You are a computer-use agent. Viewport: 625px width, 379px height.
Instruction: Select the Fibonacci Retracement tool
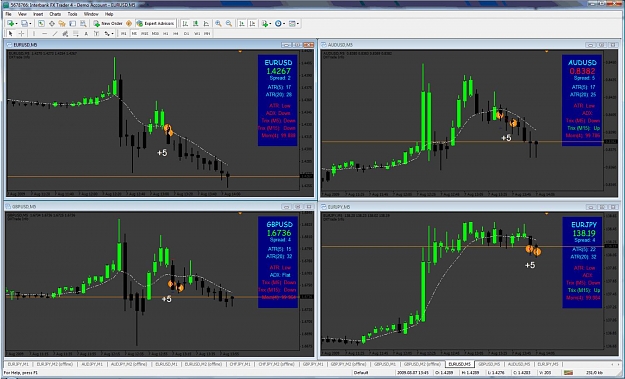coord(76,34)
